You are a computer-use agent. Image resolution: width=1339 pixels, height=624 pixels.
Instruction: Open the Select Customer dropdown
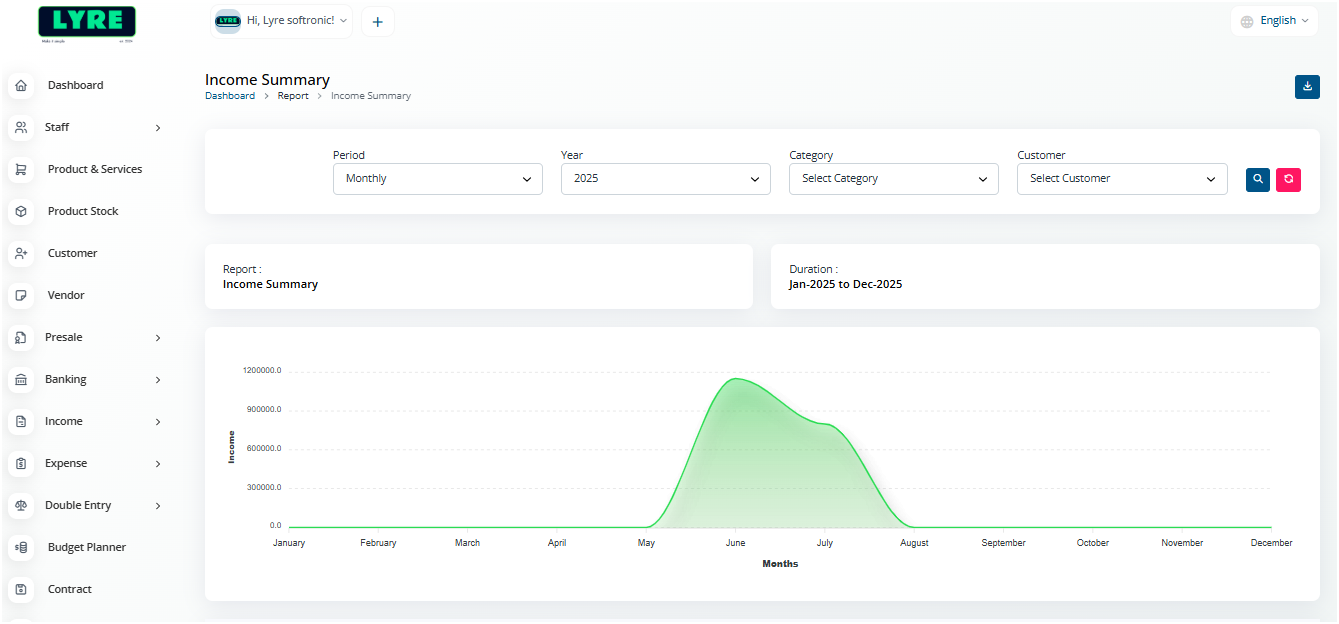point(1121,179)
